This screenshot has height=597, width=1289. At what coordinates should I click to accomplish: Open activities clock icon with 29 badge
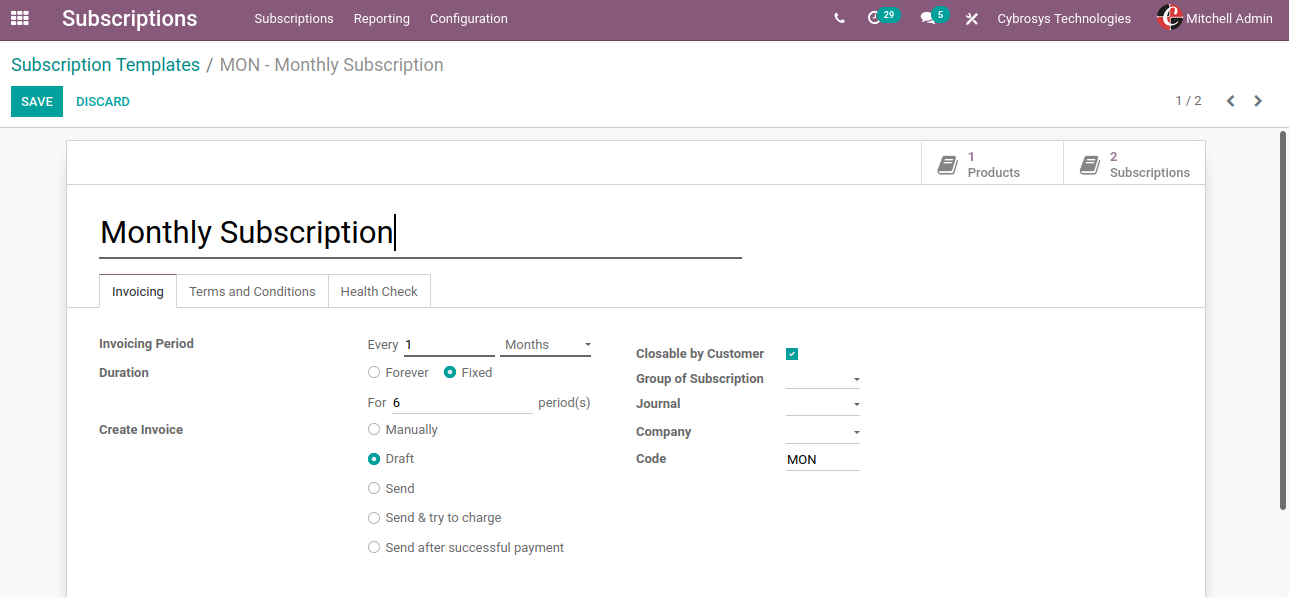coord(875,18)
